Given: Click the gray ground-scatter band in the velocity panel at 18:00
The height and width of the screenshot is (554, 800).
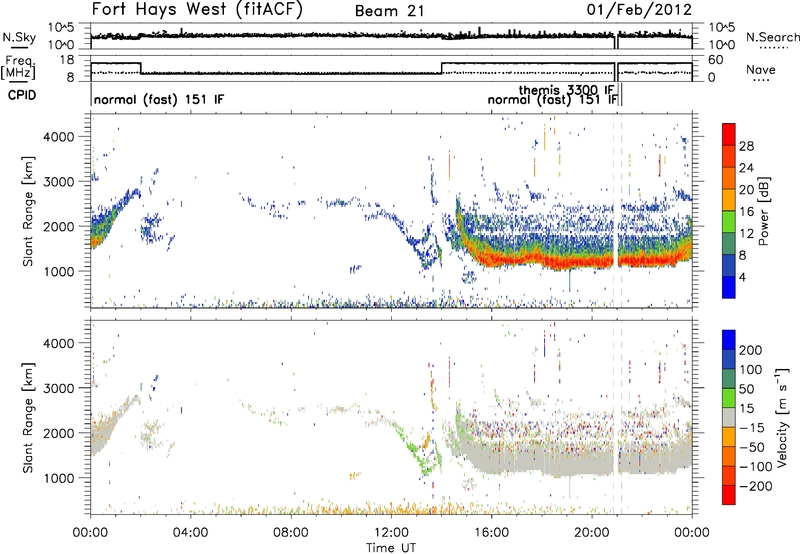Looking at the screenshot, I should point(541,458).
